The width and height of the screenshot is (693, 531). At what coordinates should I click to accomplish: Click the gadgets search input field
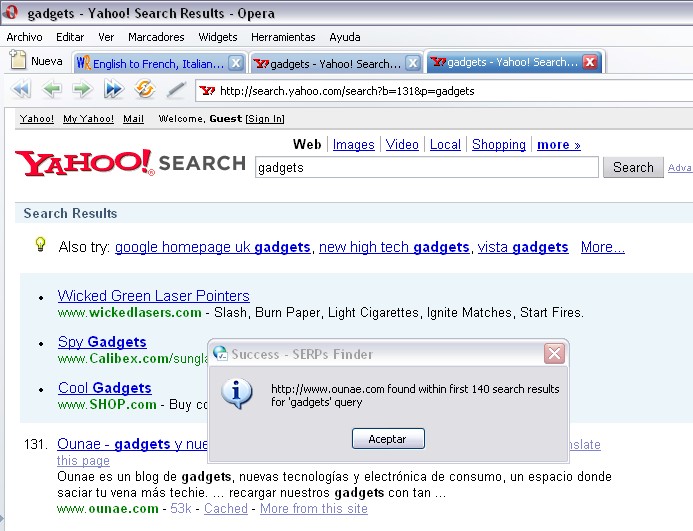pos(426,167)
